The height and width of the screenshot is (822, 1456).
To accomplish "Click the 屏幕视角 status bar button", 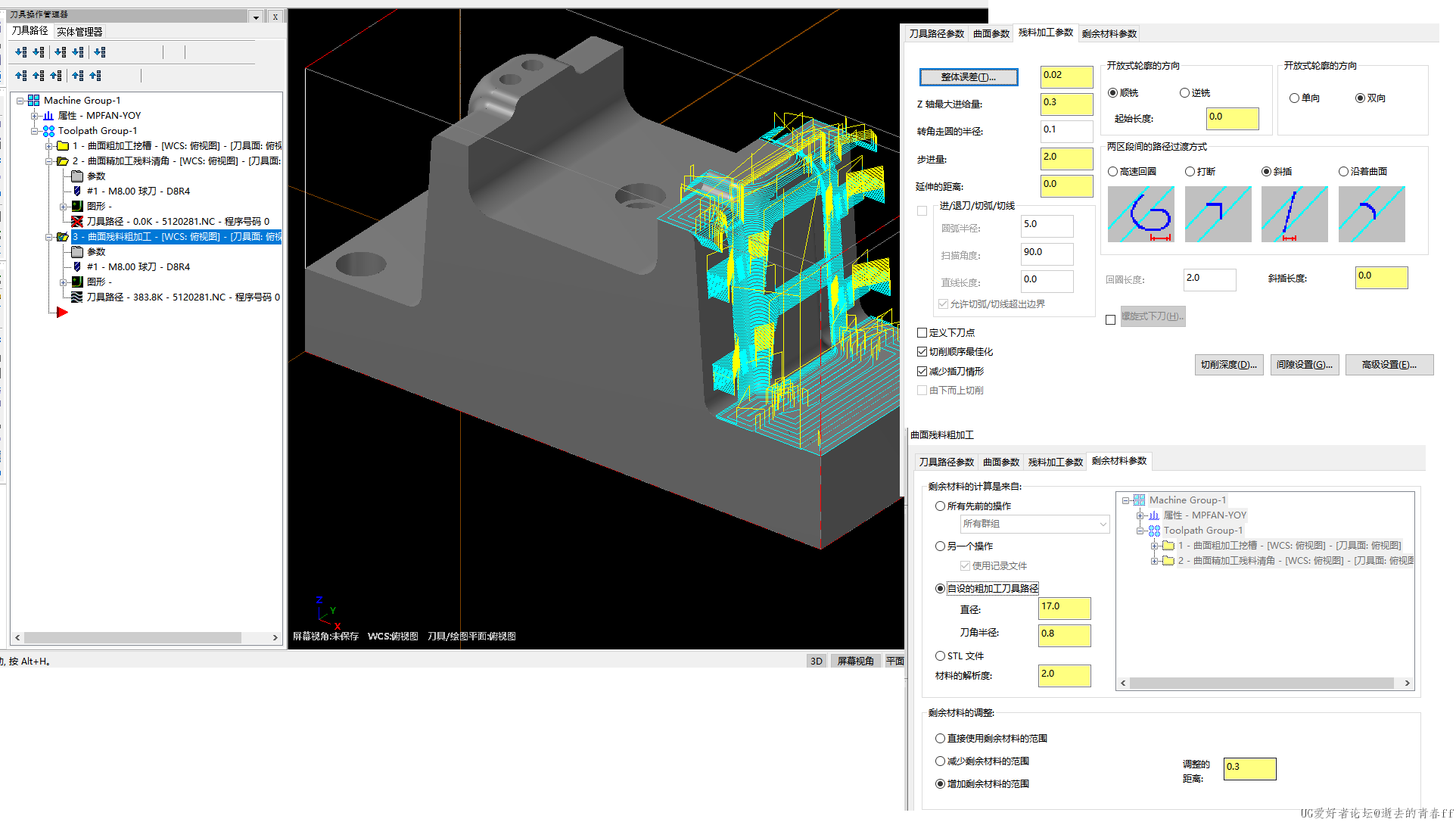I will point(855,662).
